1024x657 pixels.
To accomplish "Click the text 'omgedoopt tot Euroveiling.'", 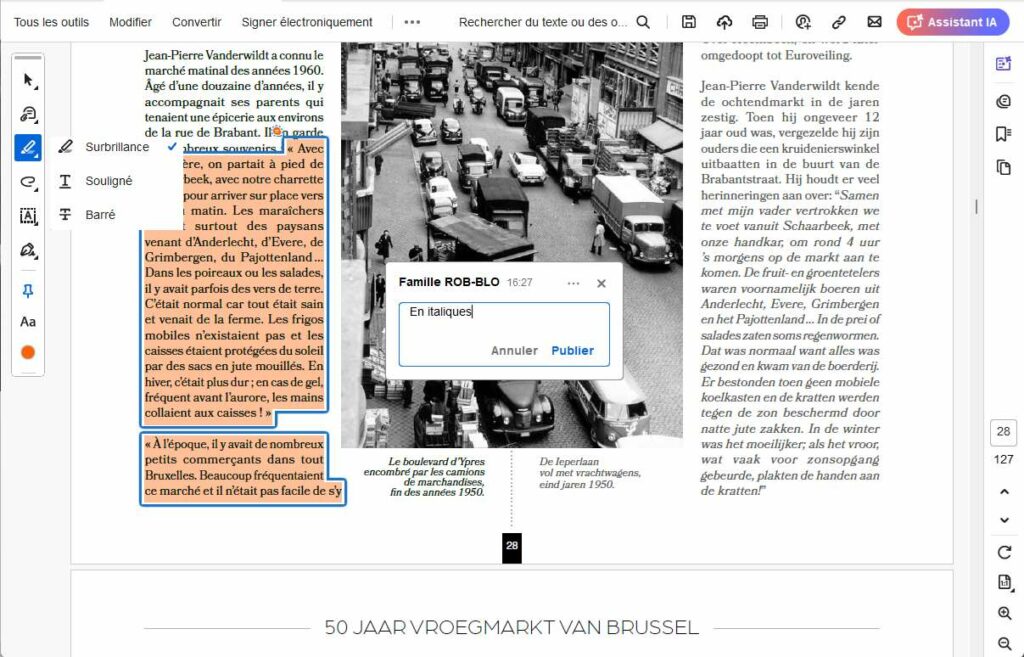I will click(x=776, y=56).
